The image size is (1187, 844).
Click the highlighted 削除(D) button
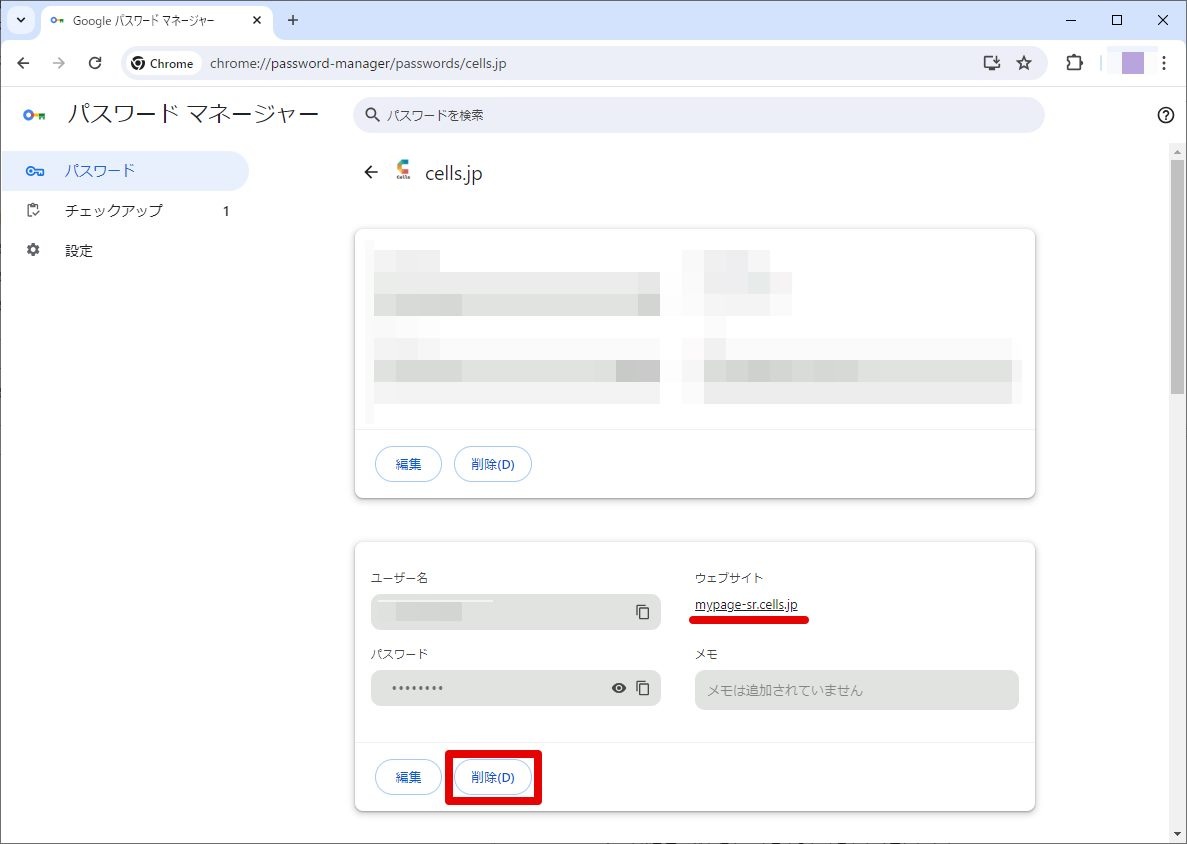point(493,777)
